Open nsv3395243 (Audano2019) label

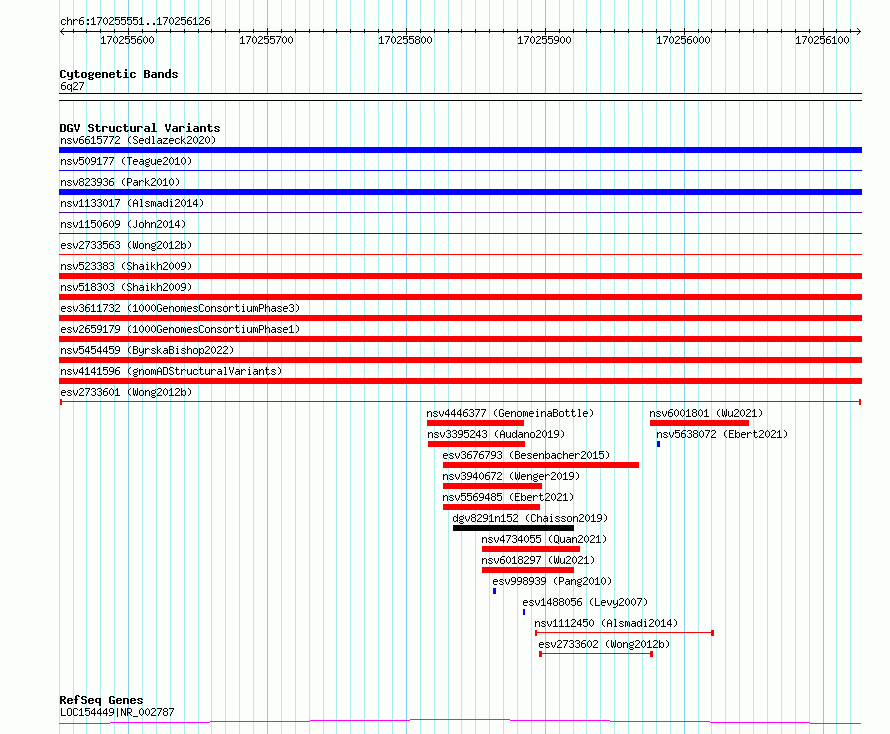point(496,434)
